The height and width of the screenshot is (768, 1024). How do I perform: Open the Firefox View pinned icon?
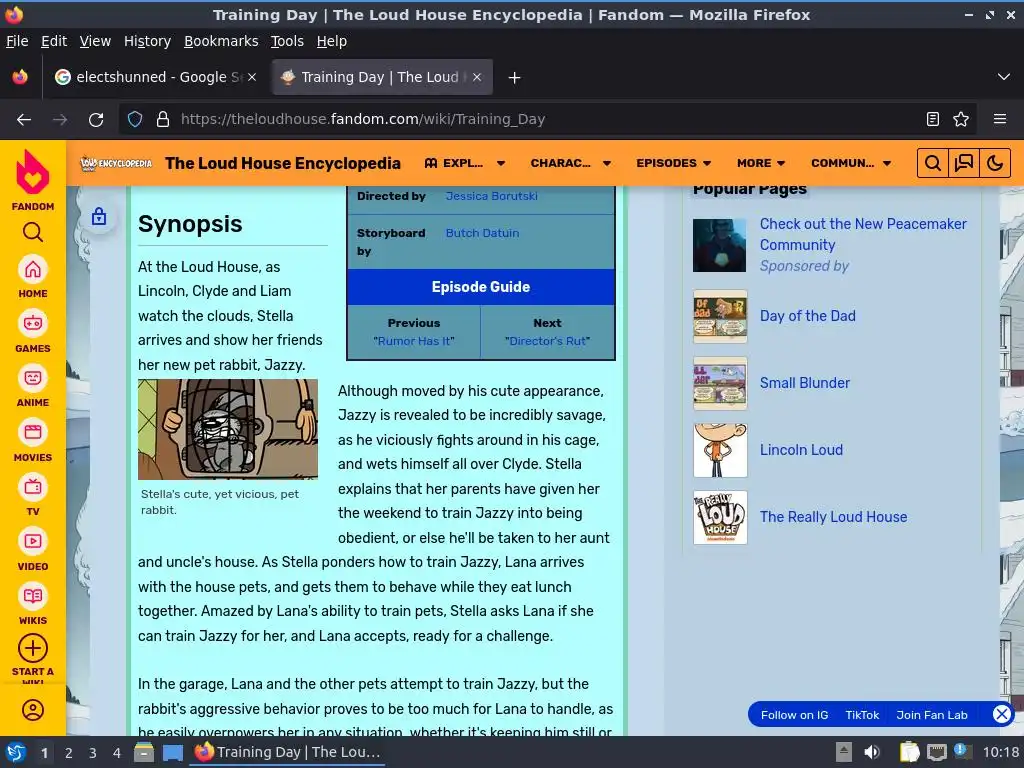20,77
